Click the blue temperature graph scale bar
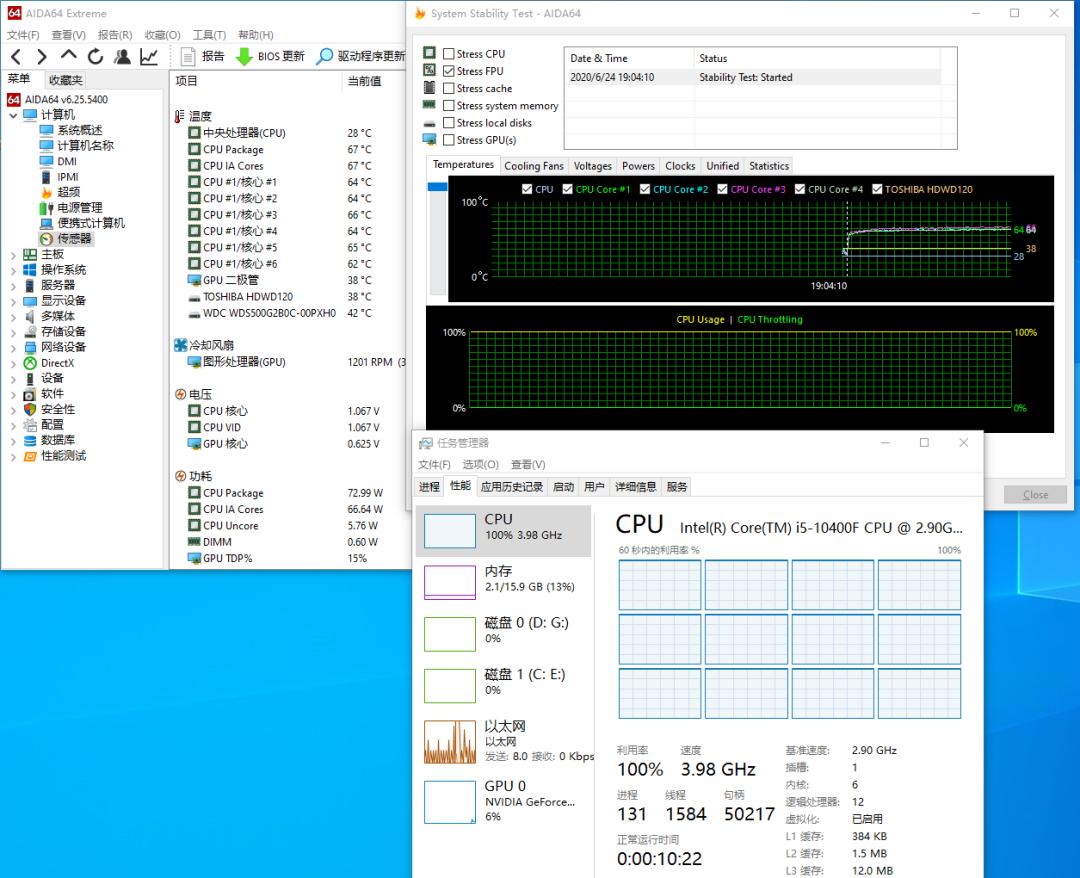 437,187
